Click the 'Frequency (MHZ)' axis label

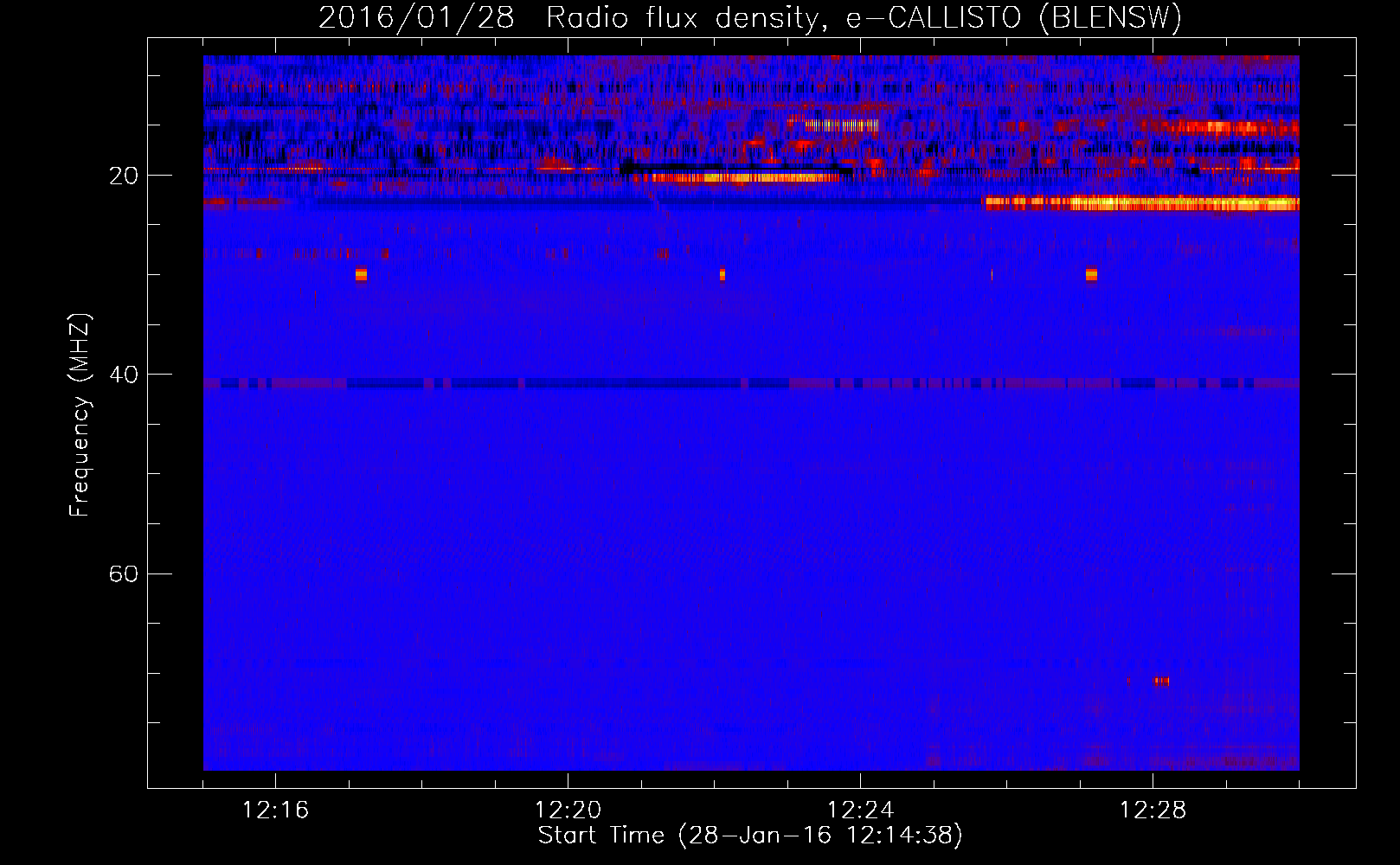[80, 416]
